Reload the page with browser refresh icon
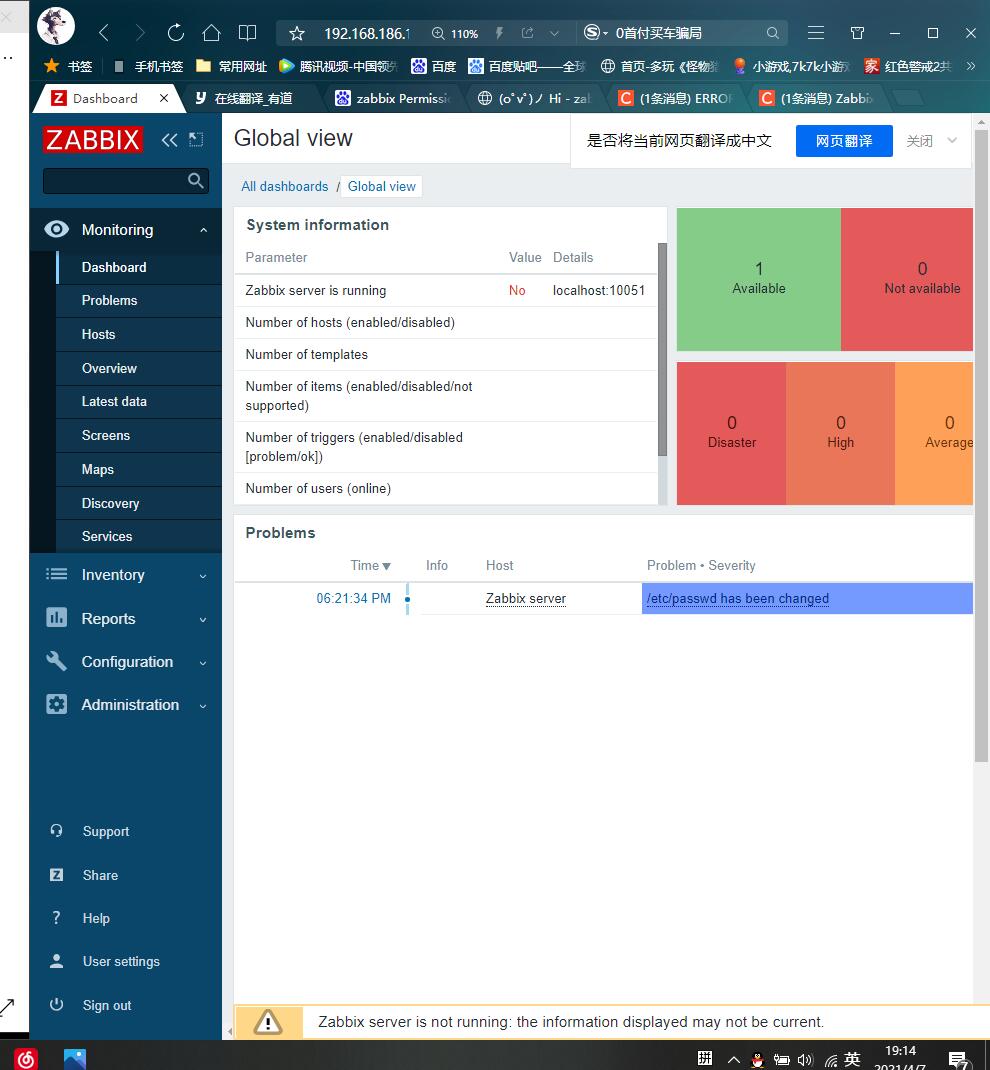This screenshot has height=1070, width=990. [x=175, y=32]
